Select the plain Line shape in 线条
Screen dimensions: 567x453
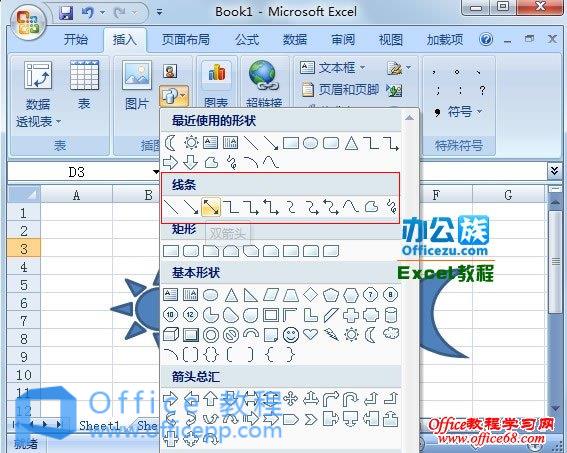pos(170,207)
